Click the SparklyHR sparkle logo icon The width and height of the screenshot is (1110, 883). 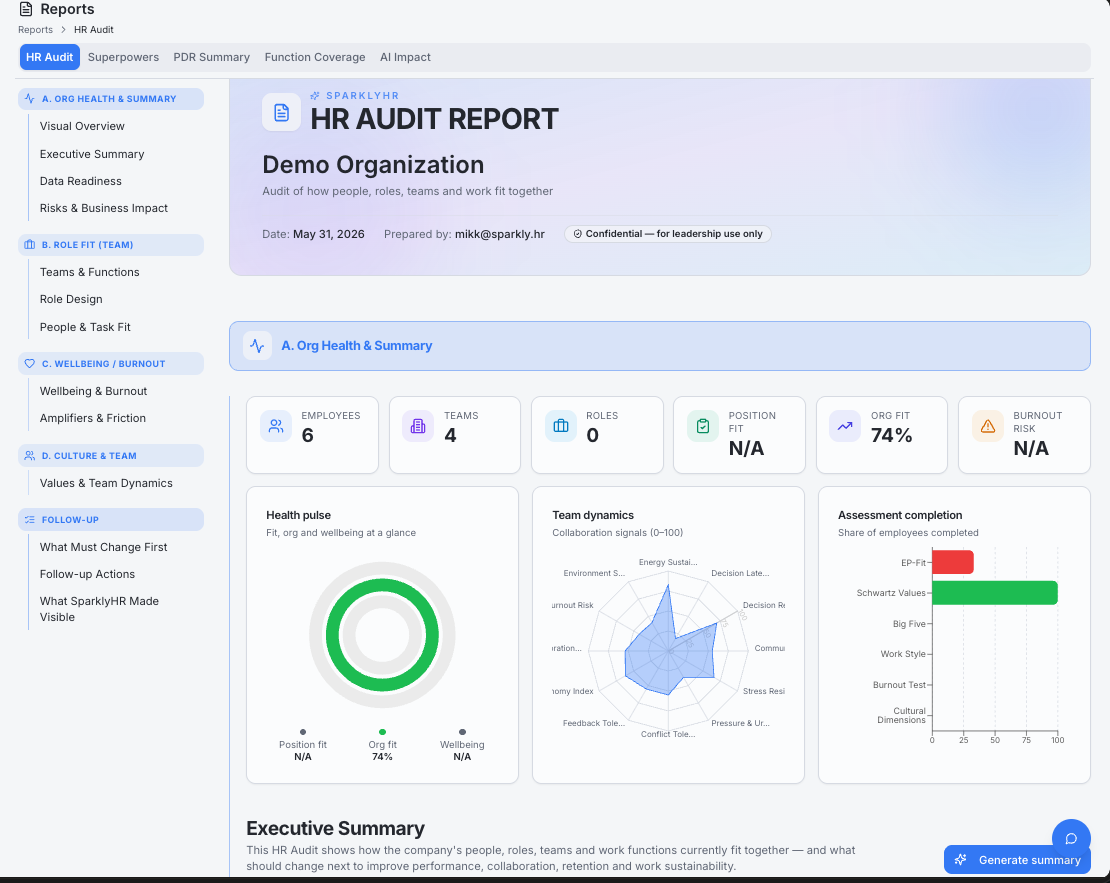coord(315,96)
